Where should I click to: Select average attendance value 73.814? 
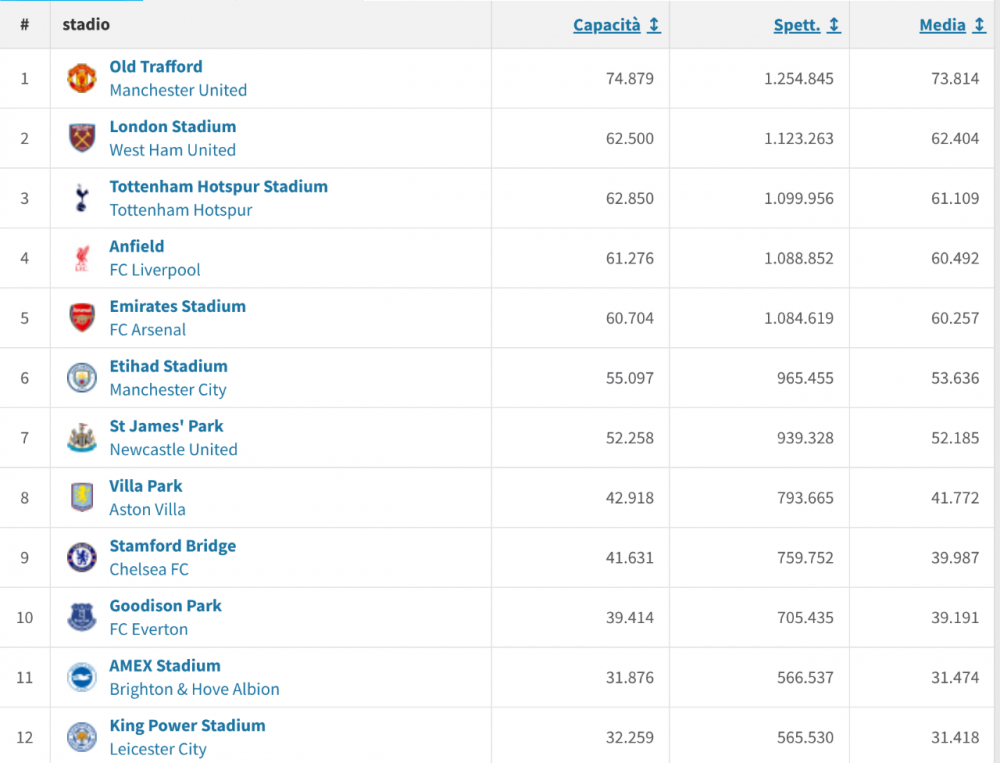(955, 78)
